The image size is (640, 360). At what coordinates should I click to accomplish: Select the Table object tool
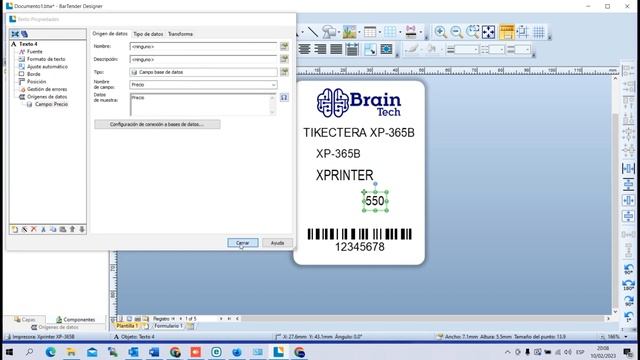coord(370,32)
